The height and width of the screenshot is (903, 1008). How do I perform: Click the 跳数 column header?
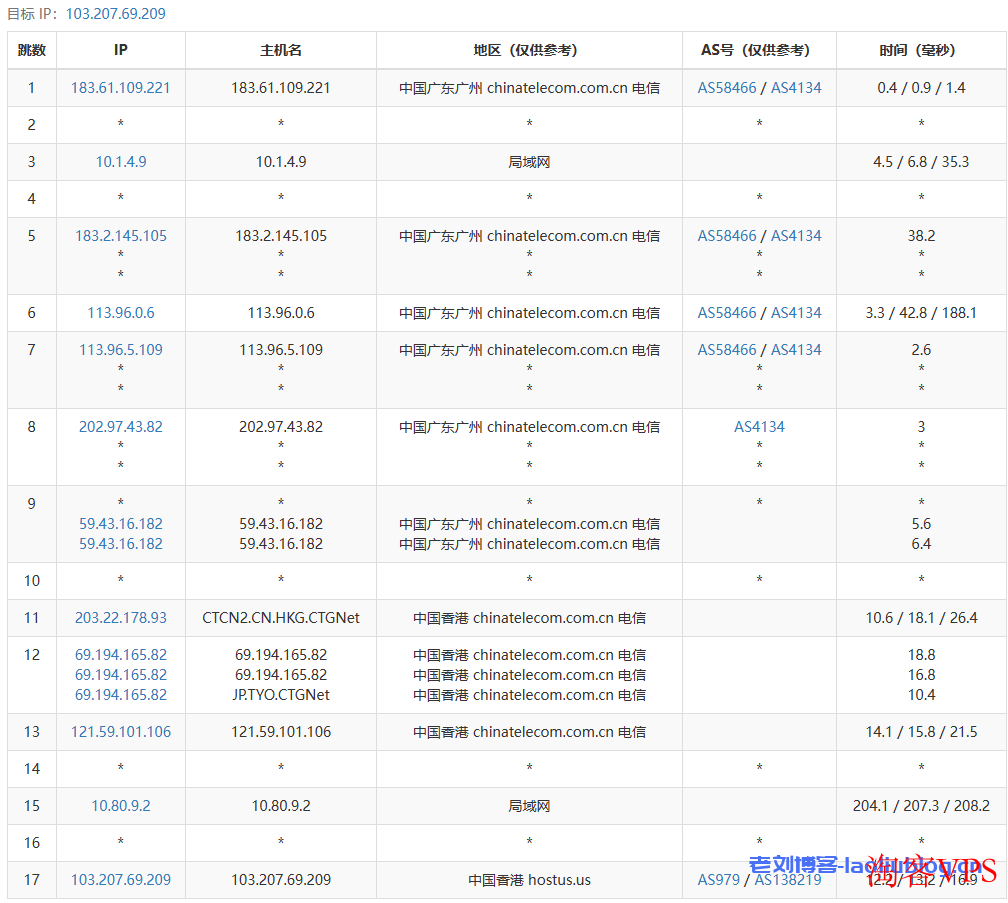coord(32,50)
